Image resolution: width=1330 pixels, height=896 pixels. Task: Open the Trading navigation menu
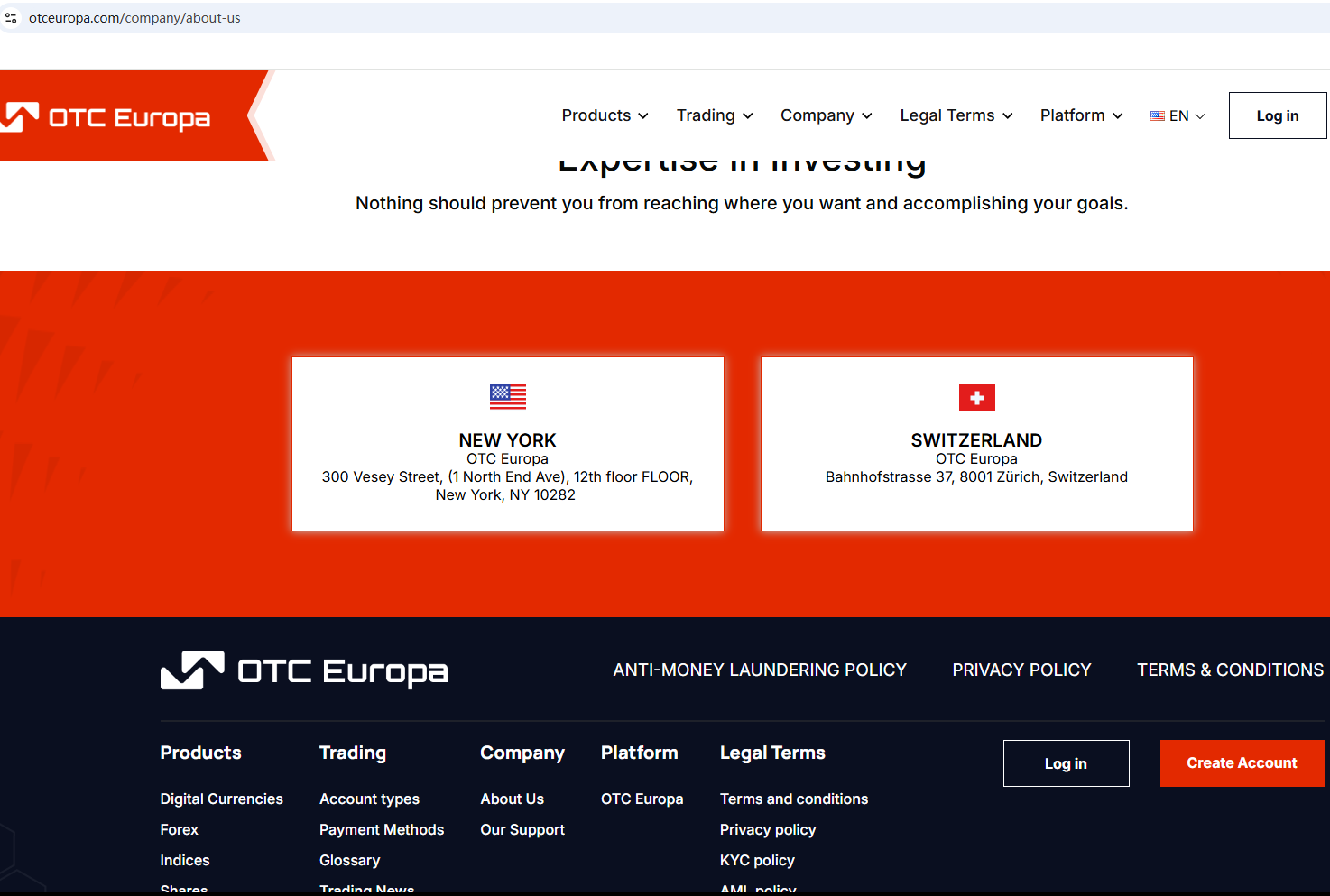(x=706, y=115)
